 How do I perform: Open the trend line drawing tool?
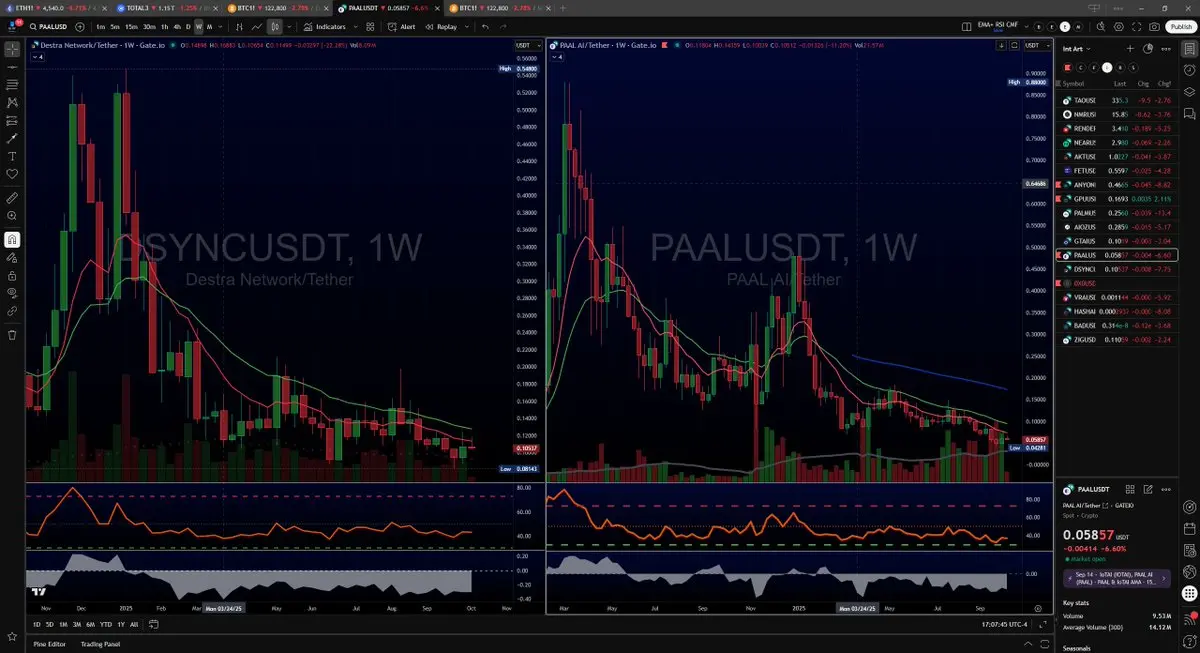coord(12,68)
